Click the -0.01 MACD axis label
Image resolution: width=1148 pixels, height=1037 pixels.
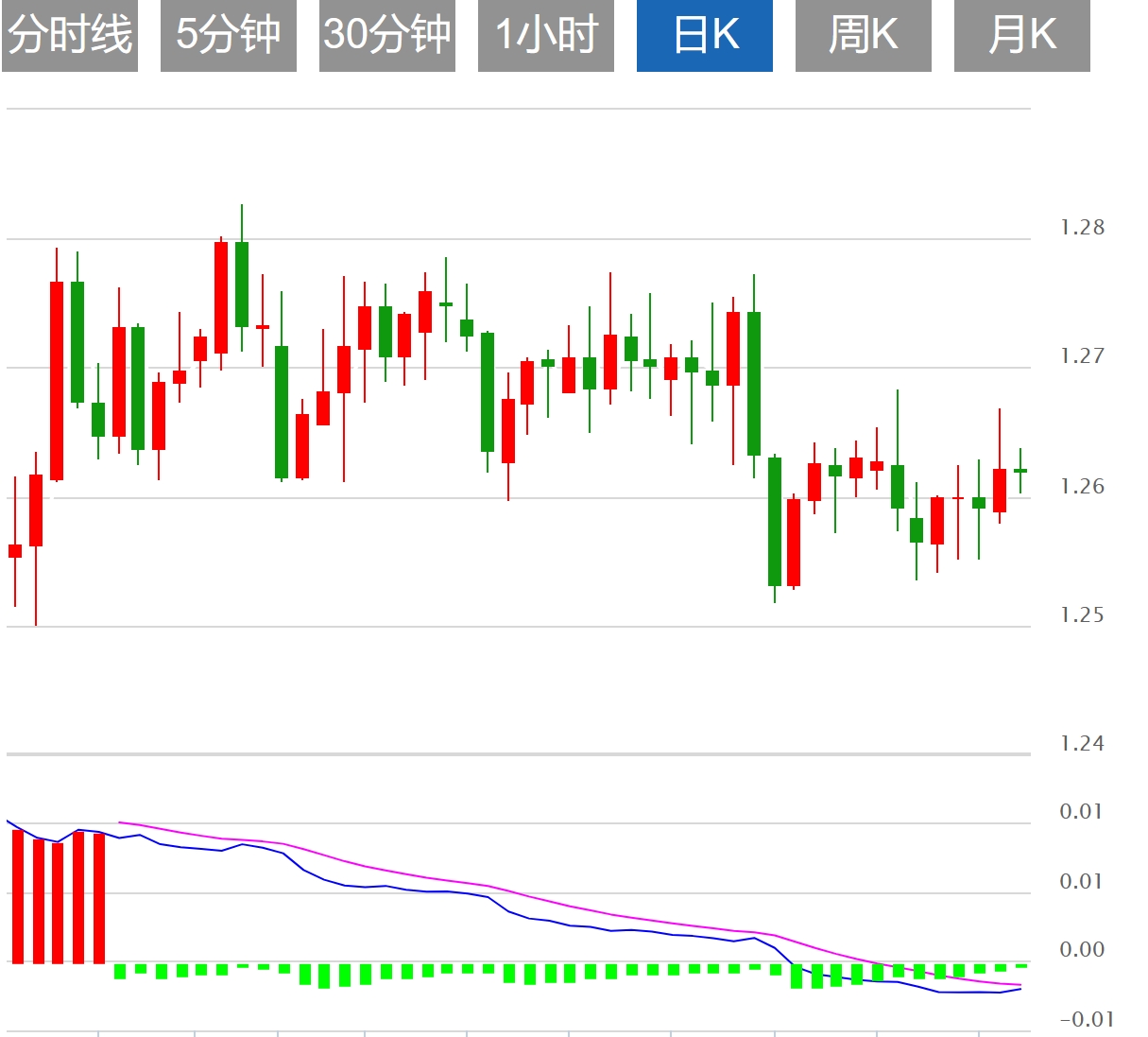(1087, 1020)
